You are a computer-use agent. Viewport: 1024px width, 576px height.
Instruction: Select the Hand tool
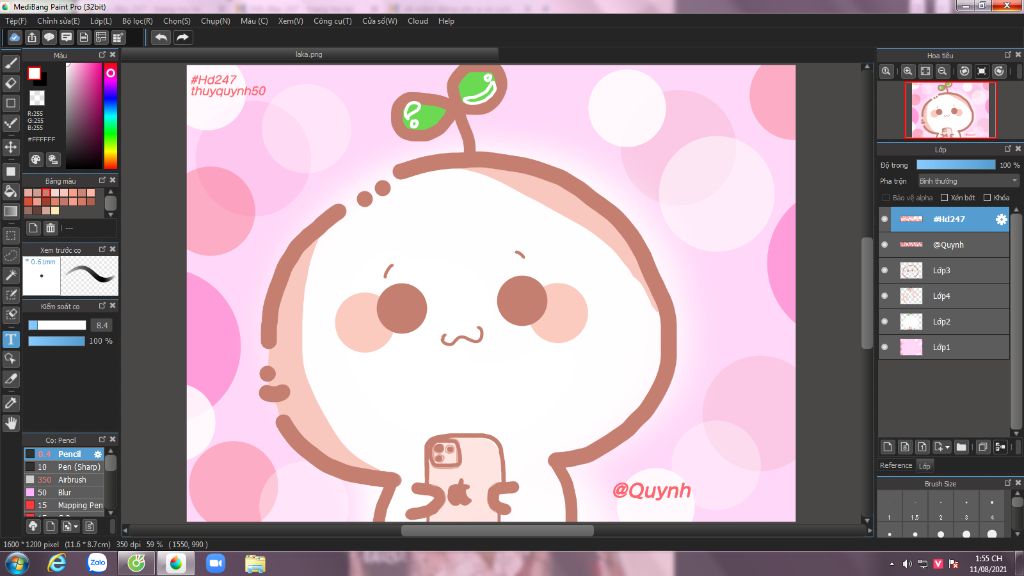tap(10, 423)
